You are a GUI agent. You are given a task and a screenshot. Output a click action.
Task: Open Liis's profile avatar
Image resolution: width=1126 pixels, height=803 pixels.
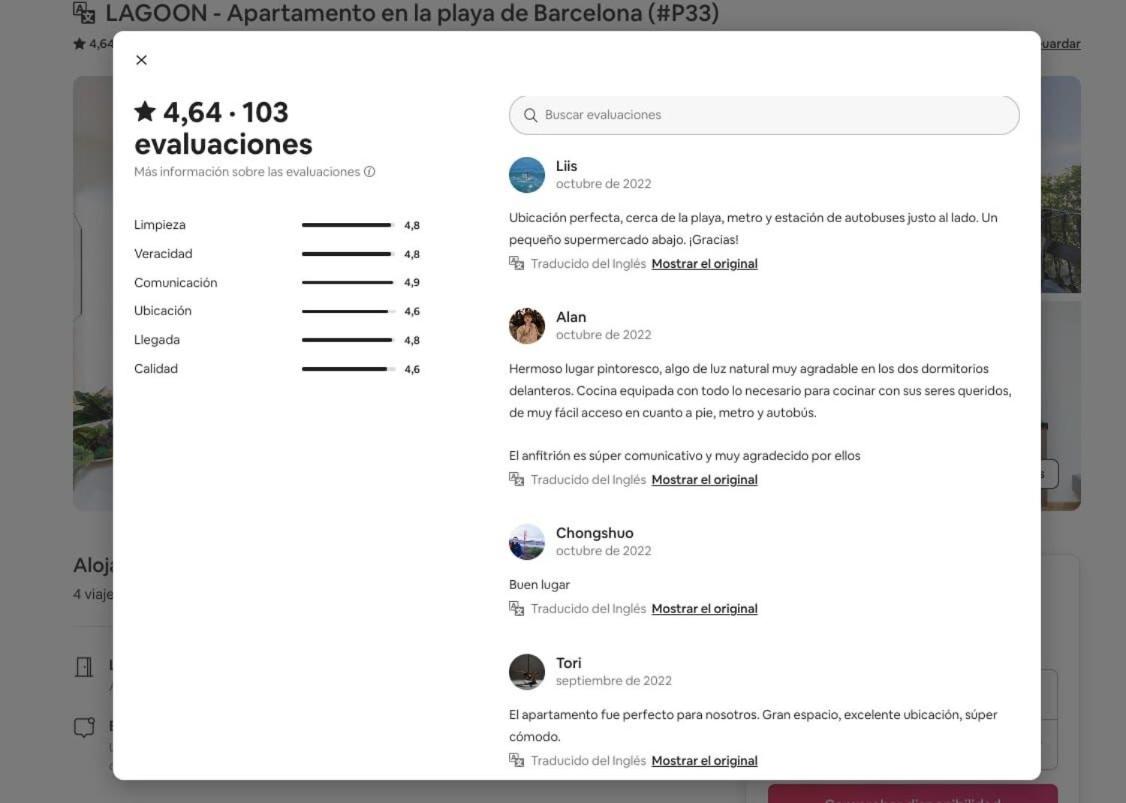(527, 175)
